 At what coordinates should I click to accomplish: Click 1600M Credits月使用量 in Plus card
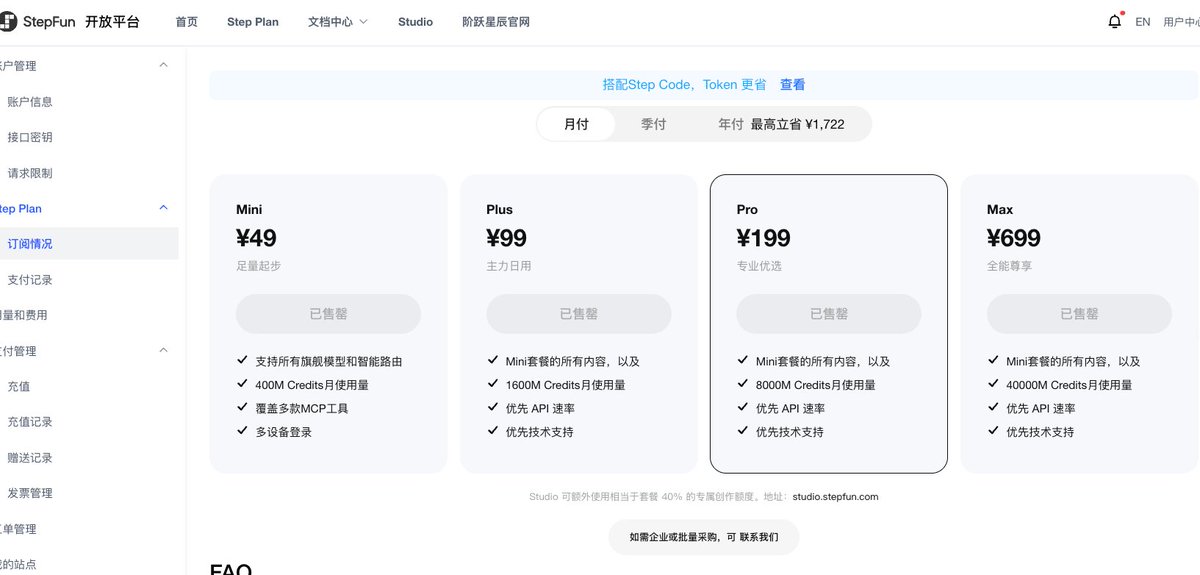point(566,385)
